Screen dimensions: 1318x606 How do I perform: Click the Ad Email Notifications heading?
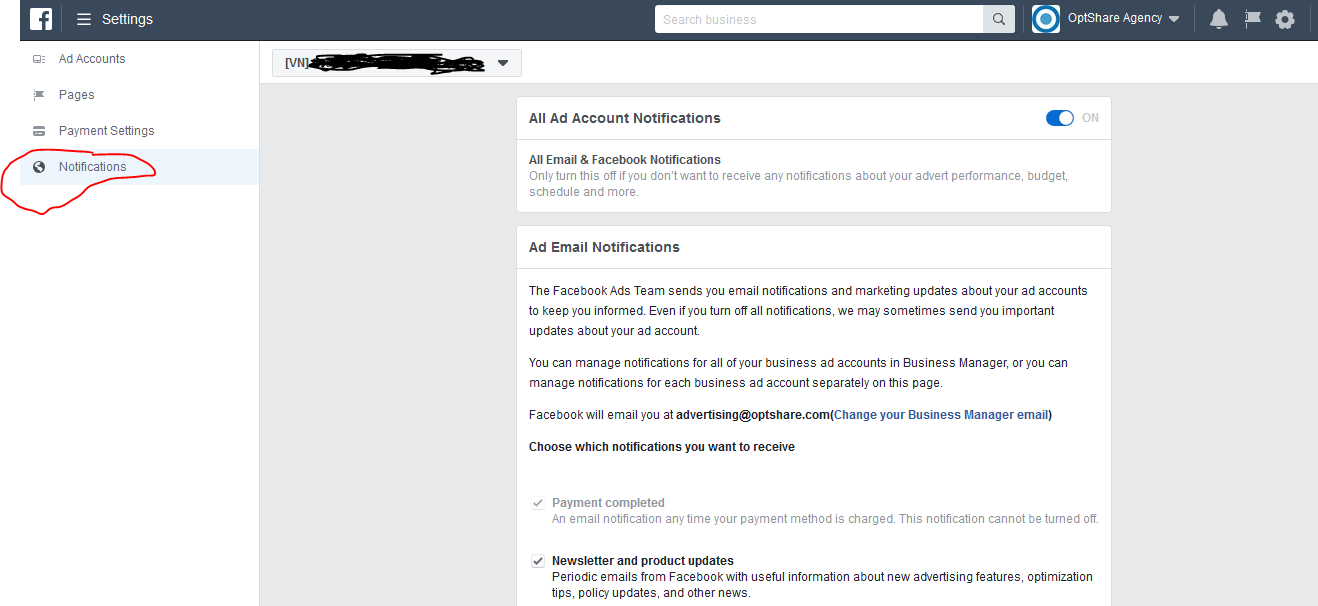(x=604, y=247)
